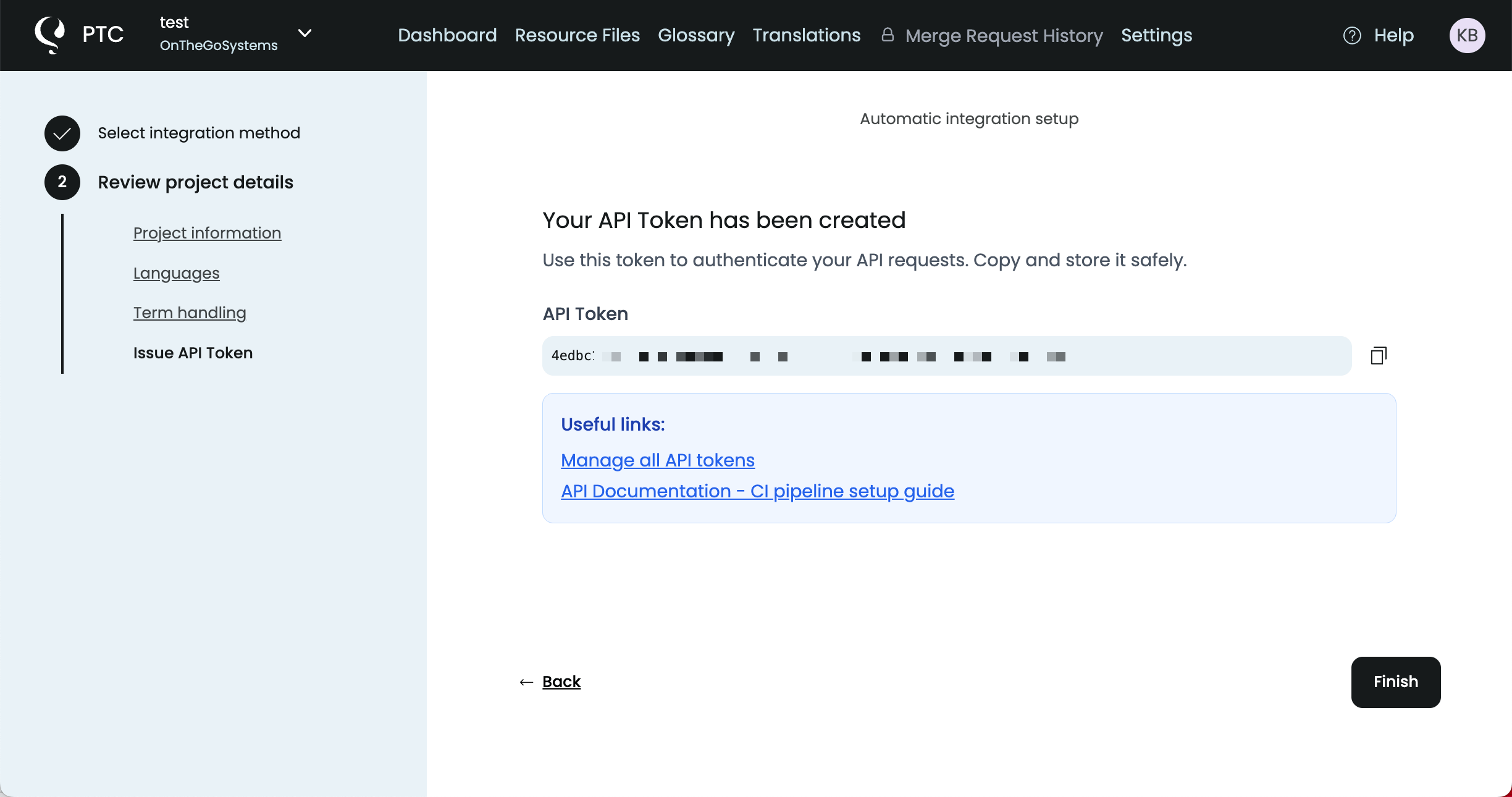1512x797 pixels.
Task: Open Settings in top navigation
Action: (x=1156, y=35)
